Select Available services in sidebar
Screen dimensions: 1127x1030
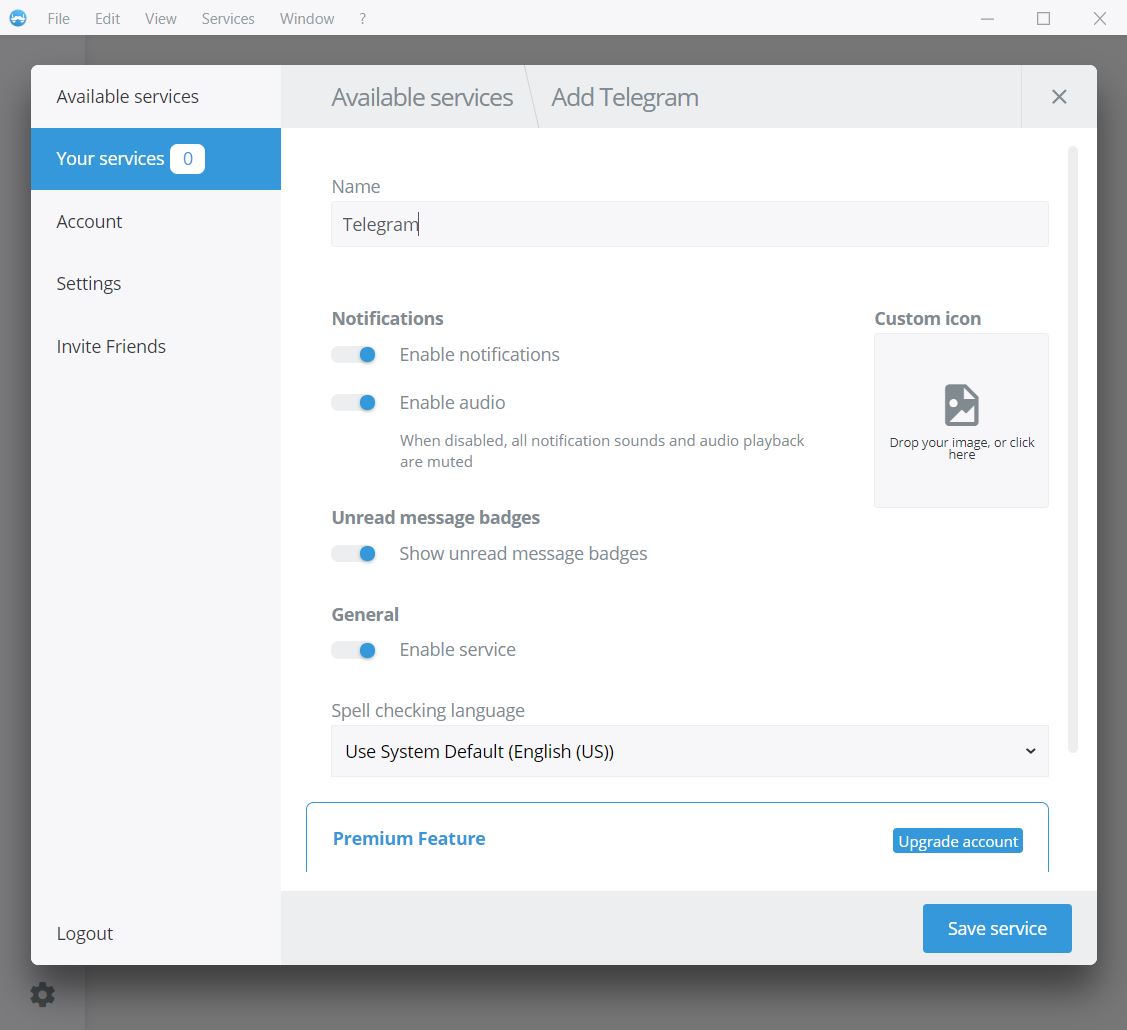(156, 96)
